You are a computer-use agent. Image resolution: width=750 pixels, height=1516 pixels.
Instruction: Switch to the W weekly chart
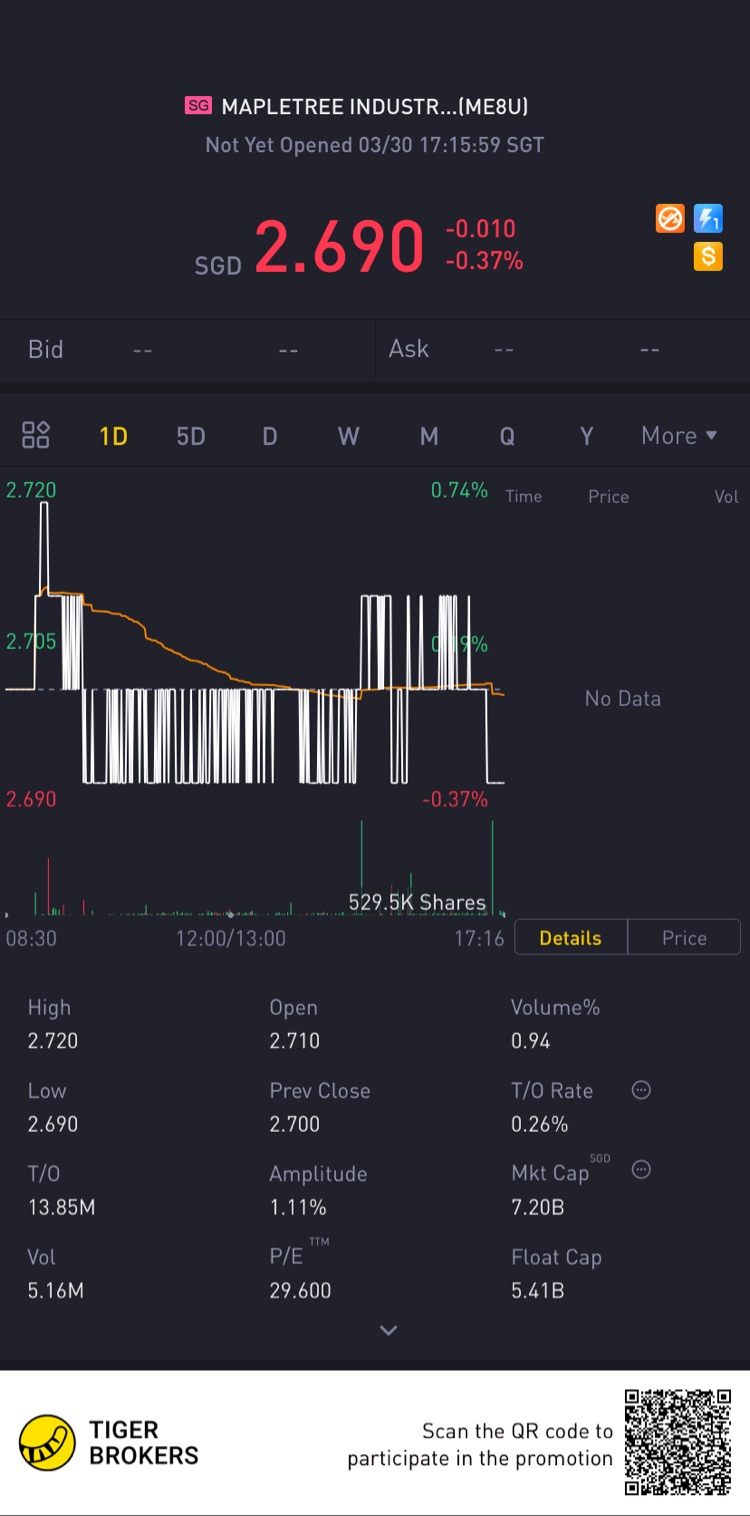point(348,436)
